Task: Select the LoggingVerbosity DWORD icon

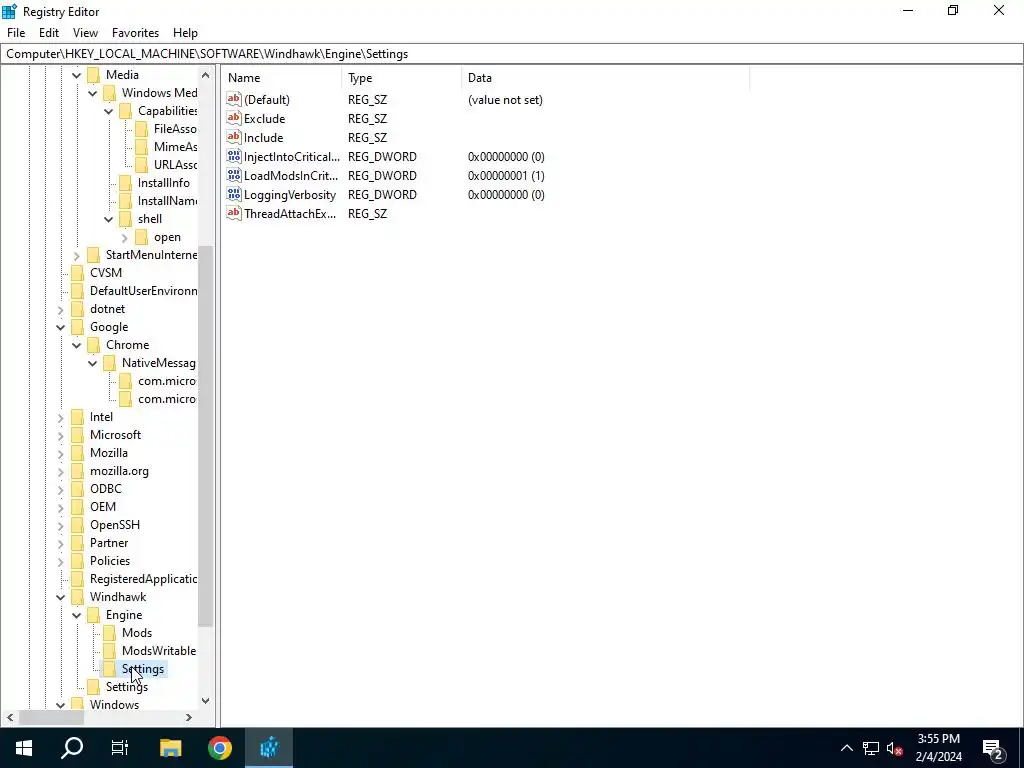Action: coord(234,194)
